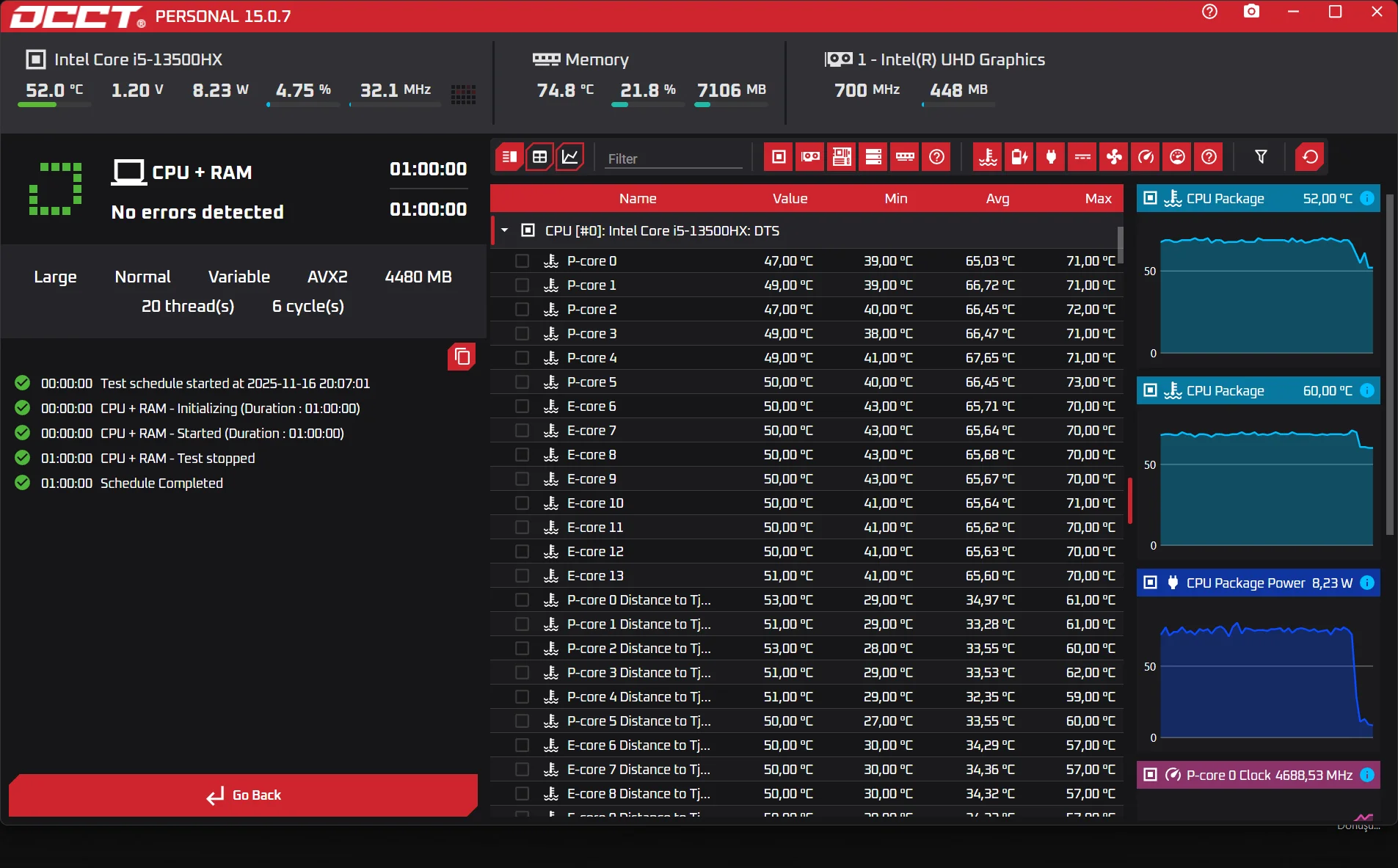Filter sensors by storage drive icon

[x=874, y=157]
